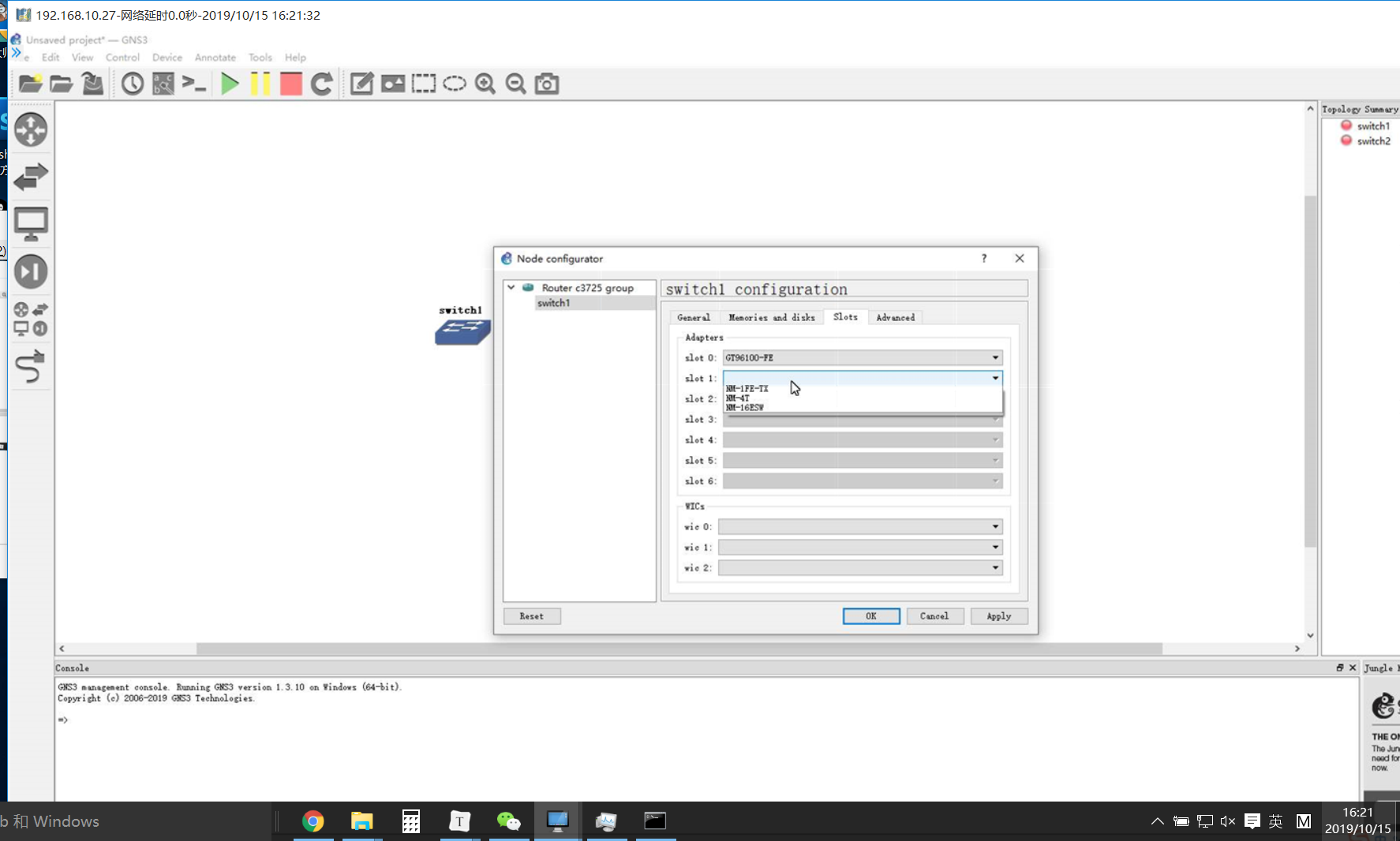Select the draw rectangle tool
The width and height of the screenshot is (1400, 841).
pyautogui.click(x=423, y=84)
